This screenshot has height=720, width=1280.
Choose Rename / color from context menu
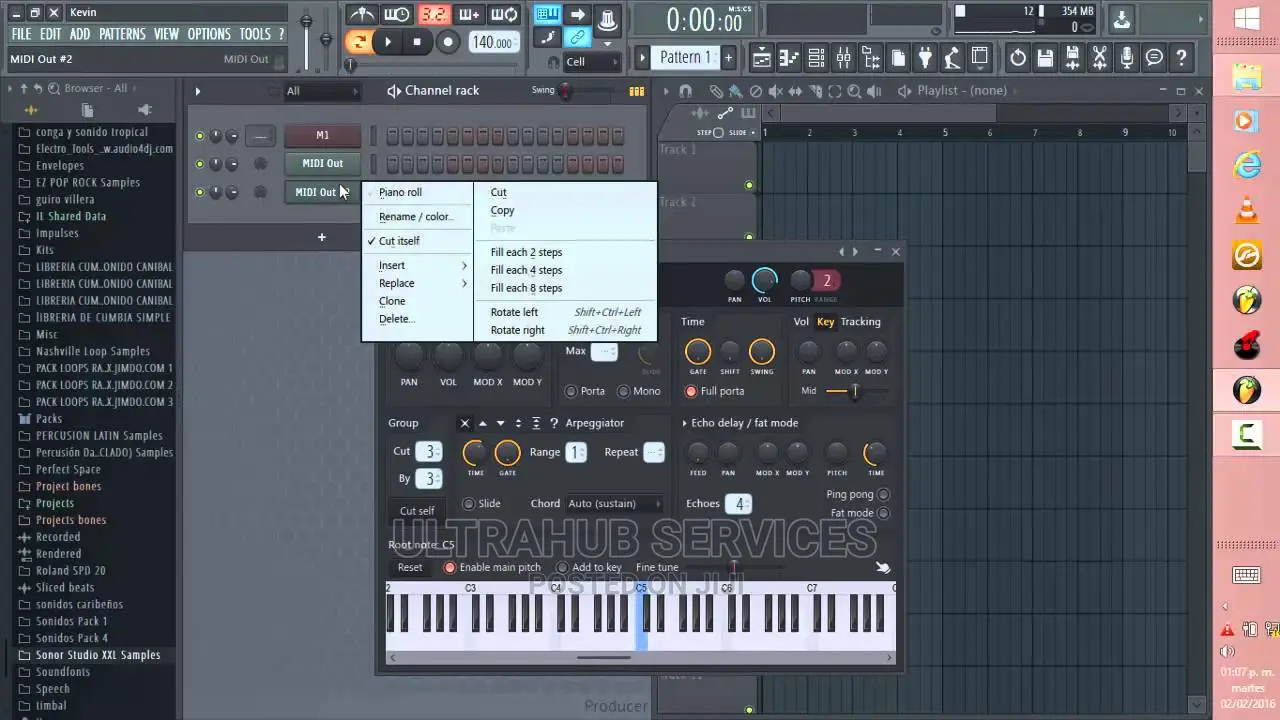click(x=418, y=217)
